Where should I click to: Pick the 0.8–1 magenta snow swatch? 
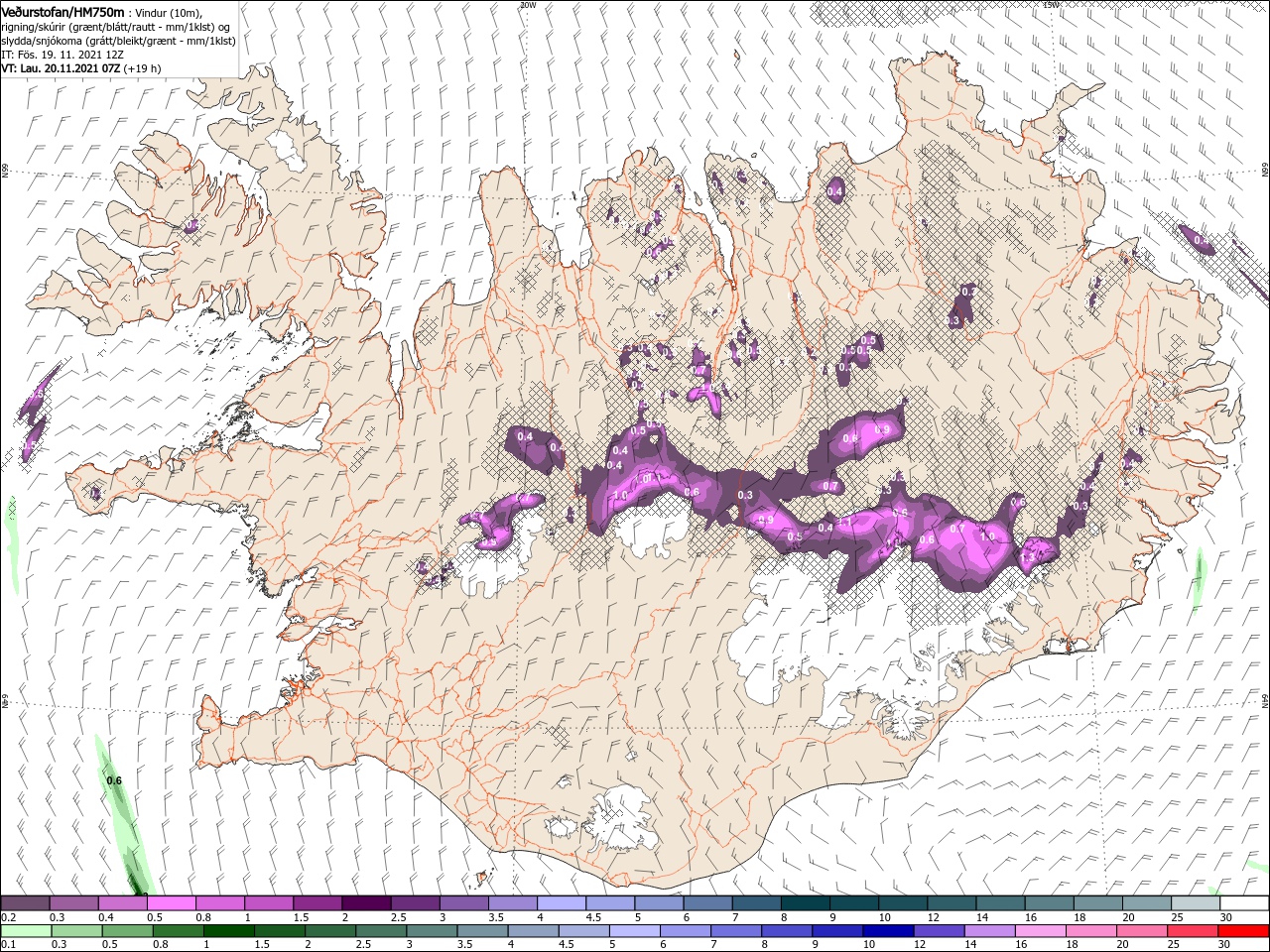219,903
